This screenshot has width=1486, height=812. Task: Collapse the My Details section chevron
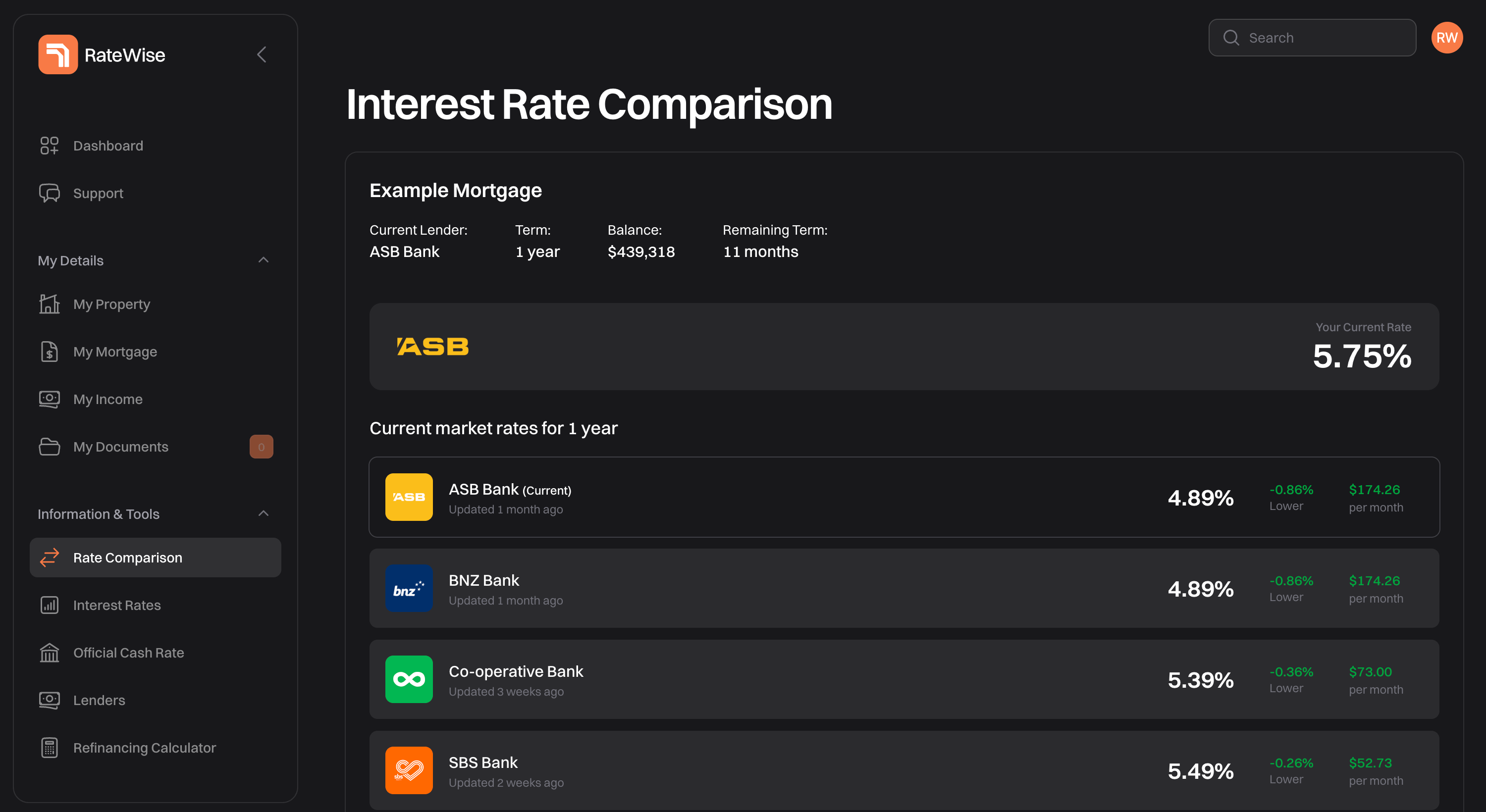coord(264,260)
